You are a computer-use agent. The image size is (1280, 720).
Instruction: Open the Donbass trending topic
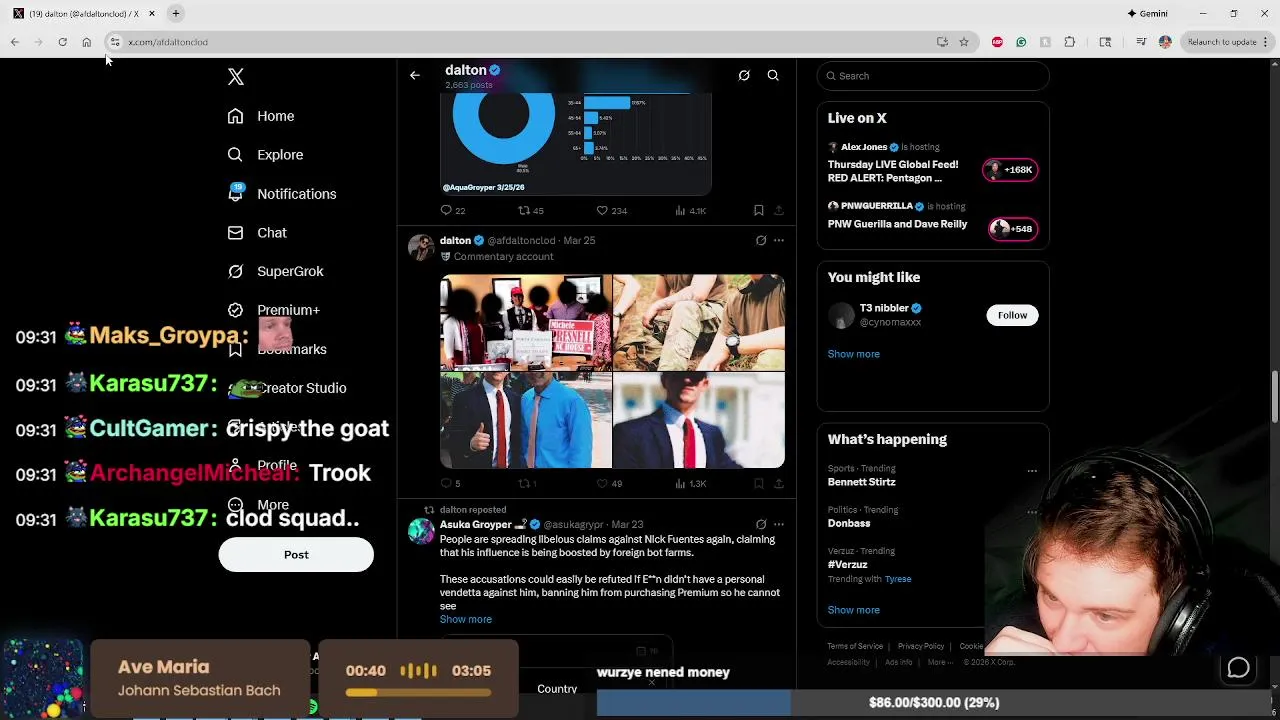(x=849, y=523)
